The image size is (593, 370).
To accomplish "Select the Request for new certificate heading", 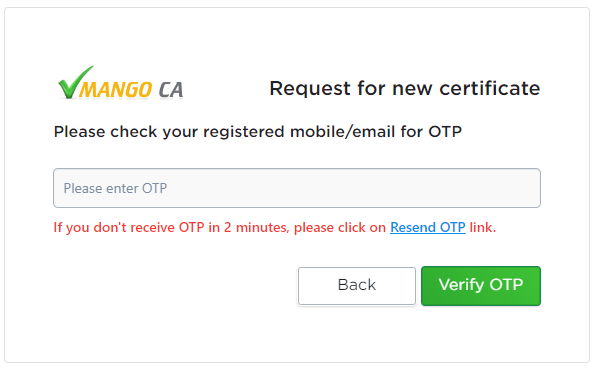I will coord(405,89).
